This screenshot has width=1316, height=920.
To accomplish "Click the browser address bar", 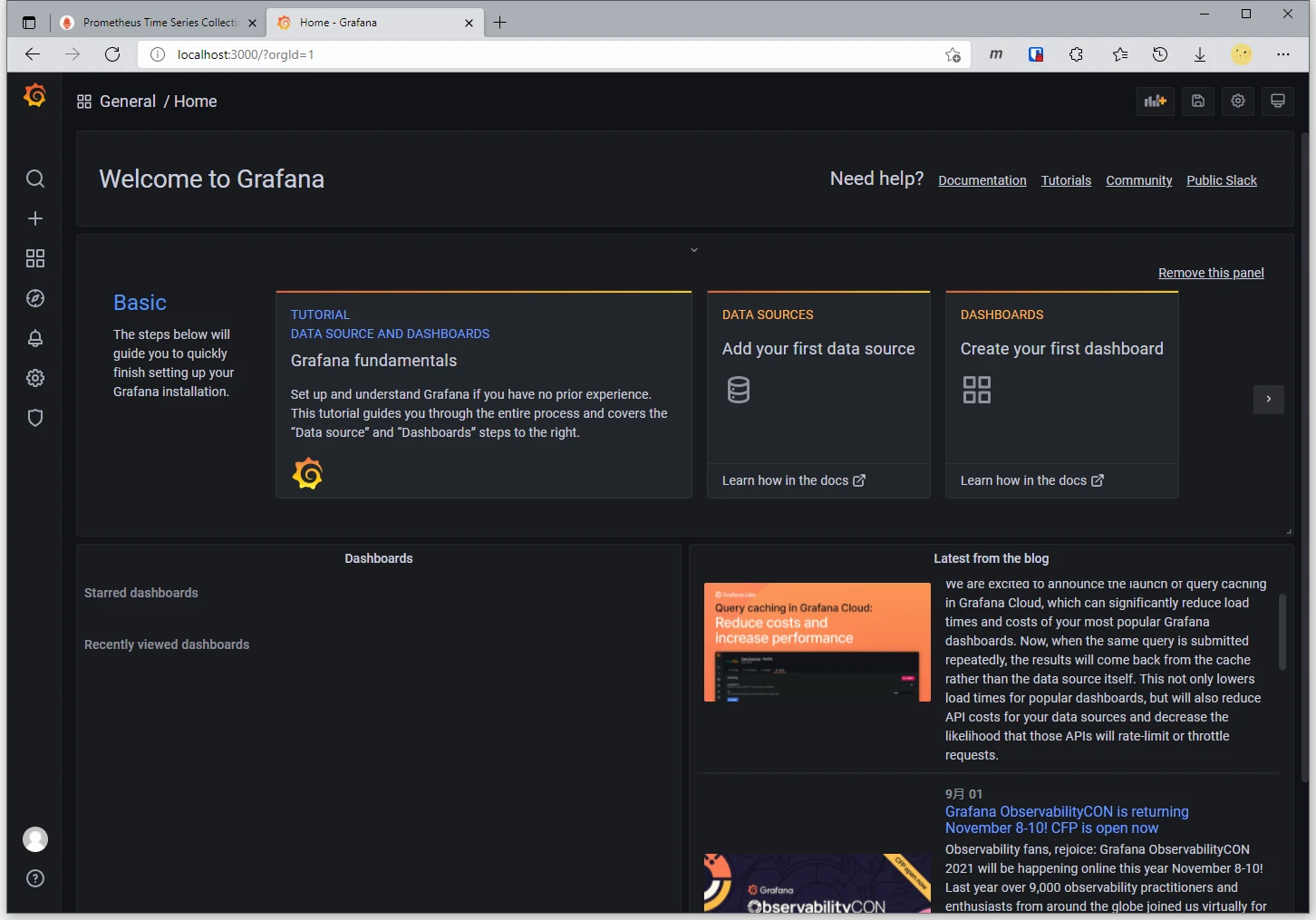I will tap(544, 54).
